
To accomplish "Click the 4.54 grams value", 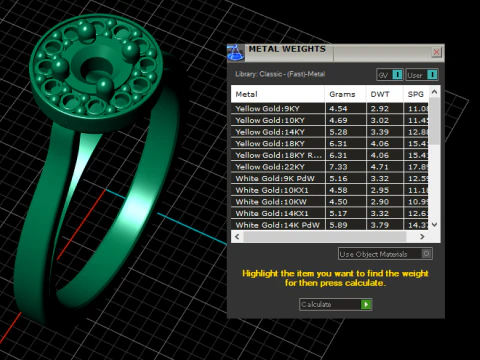I will point(338,109).
